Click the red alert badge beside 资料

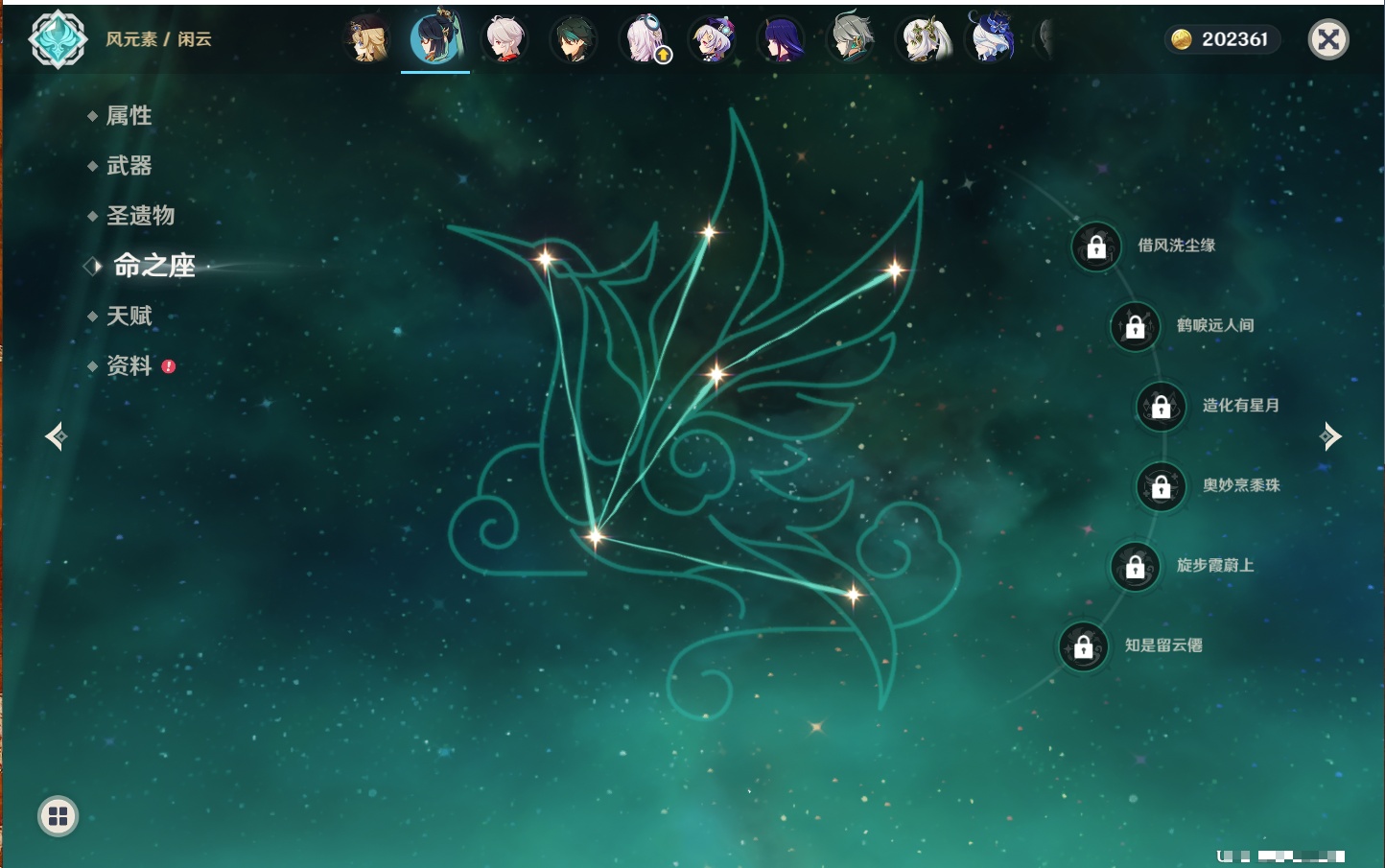(169, 366)
